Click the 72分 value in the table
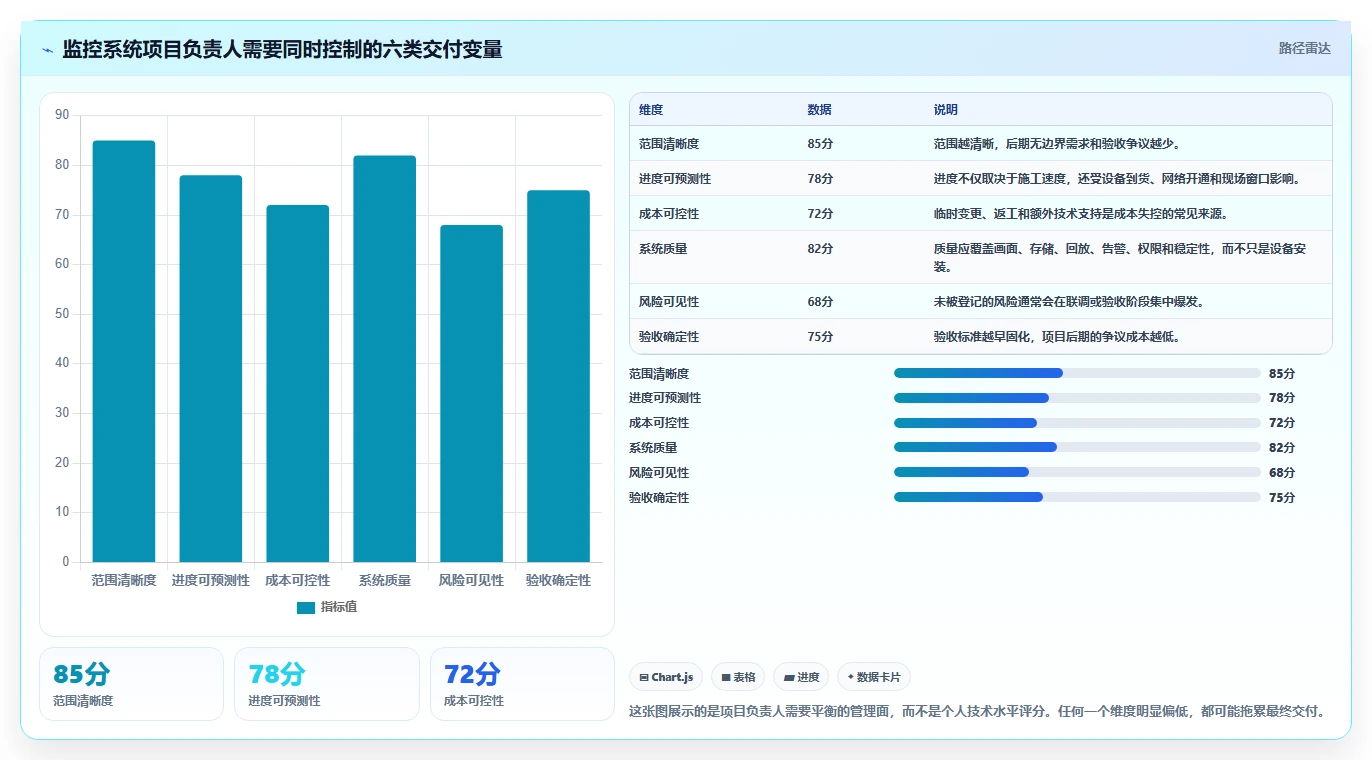This screenshot has width=1372, height=760. [820, 214]
